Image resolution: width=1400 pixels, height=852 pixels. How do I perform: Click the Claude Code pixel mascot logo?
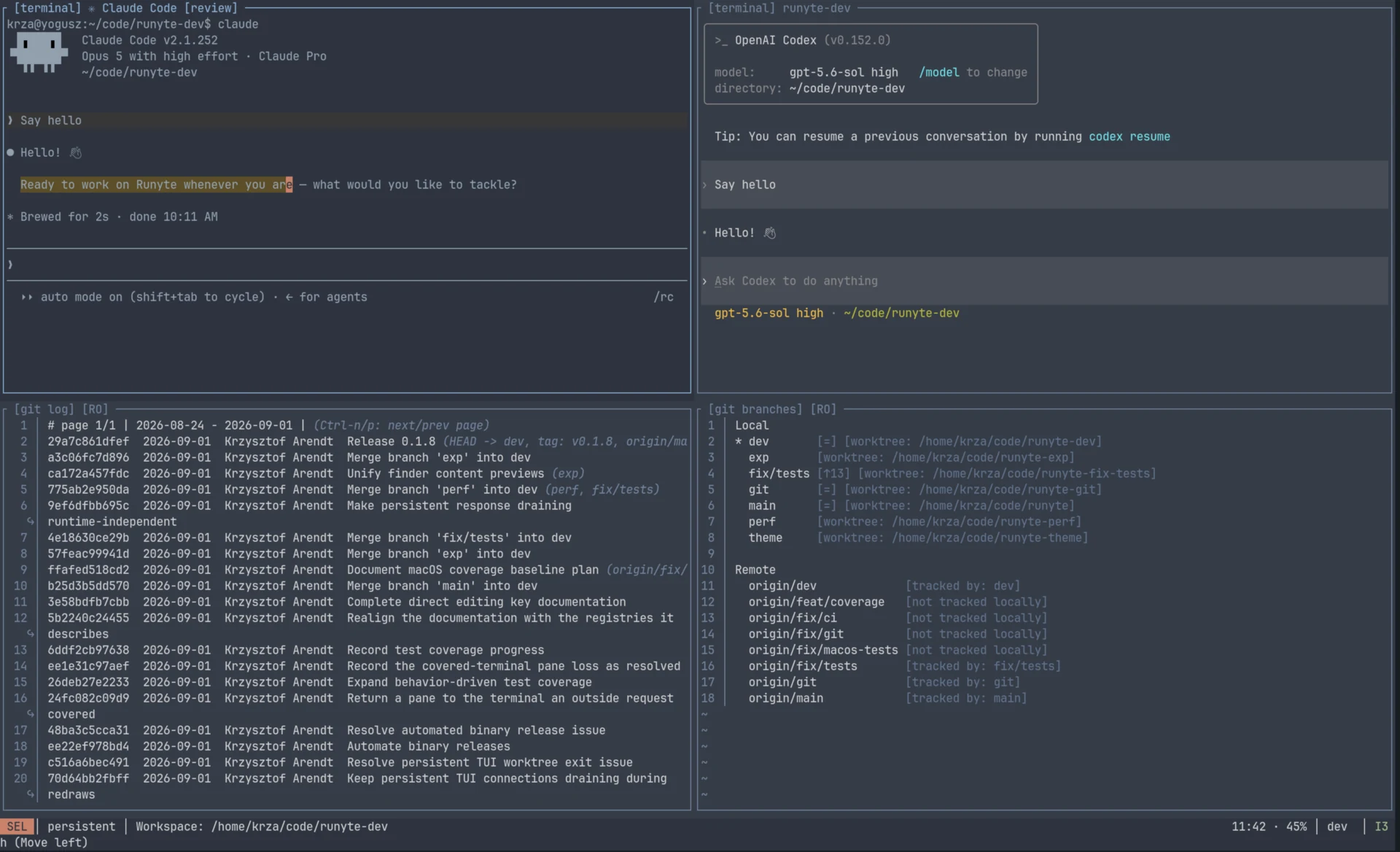pyautogui.click(x=39, y=53)
